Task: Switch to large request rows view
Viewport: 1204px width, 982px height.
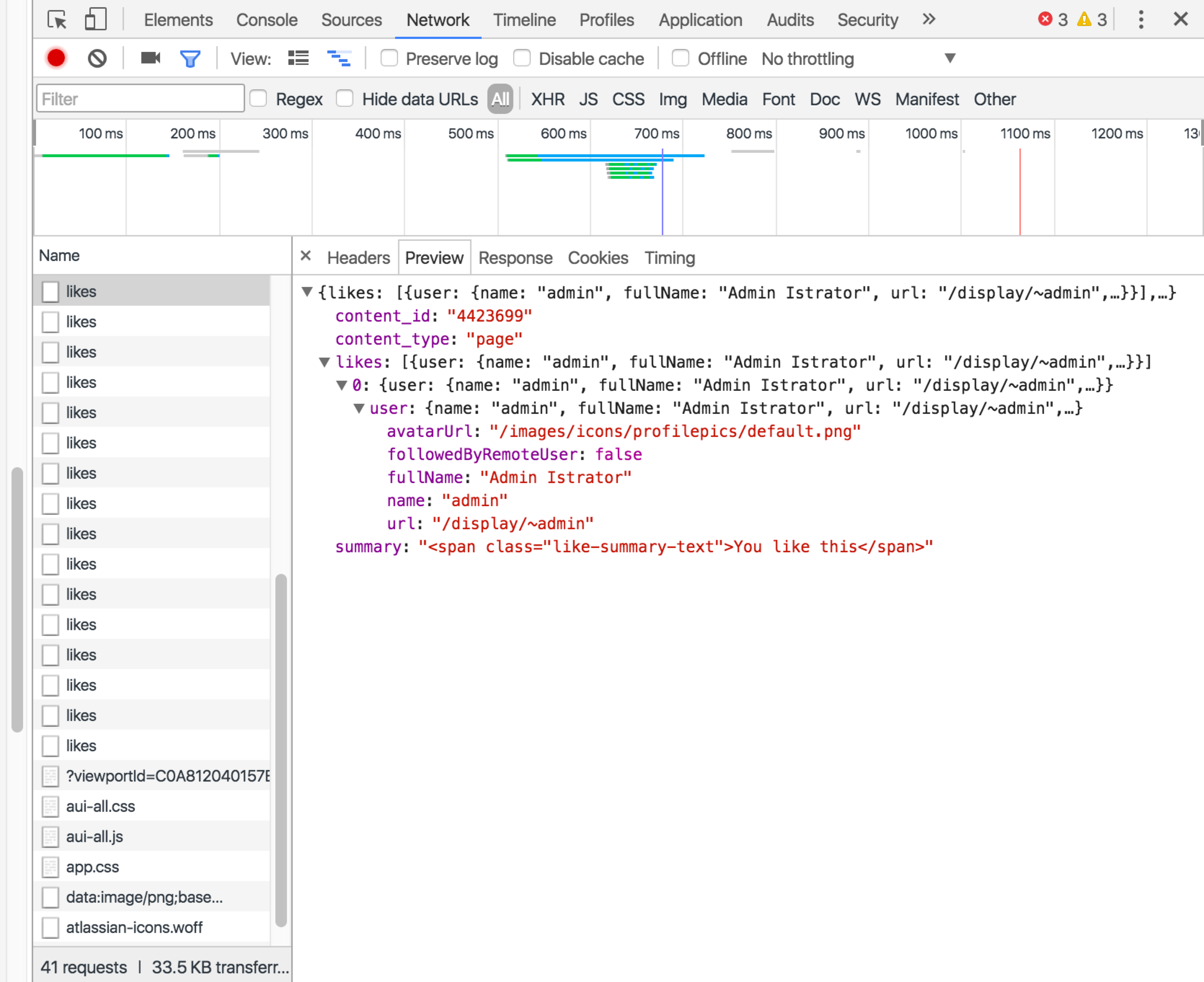Action: pyautogui.click(x=298, y=58)
